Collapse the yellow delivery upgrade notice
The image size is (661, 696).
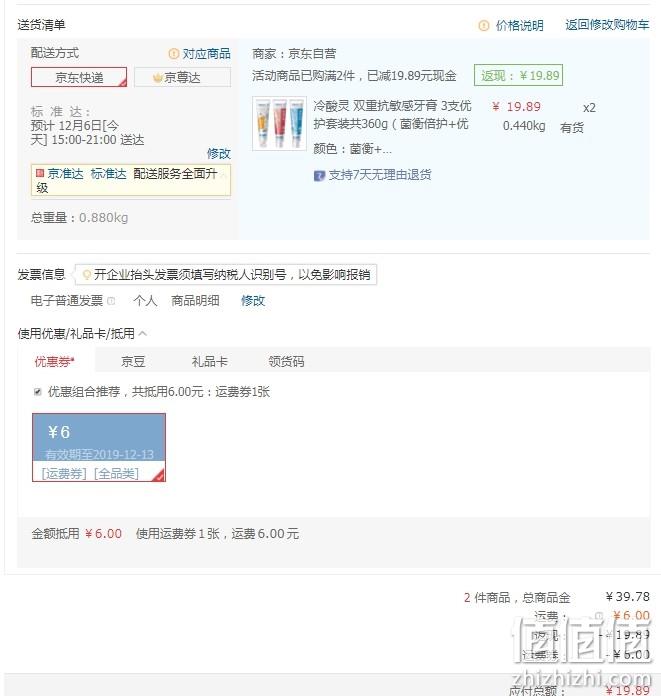coord(223,176)
